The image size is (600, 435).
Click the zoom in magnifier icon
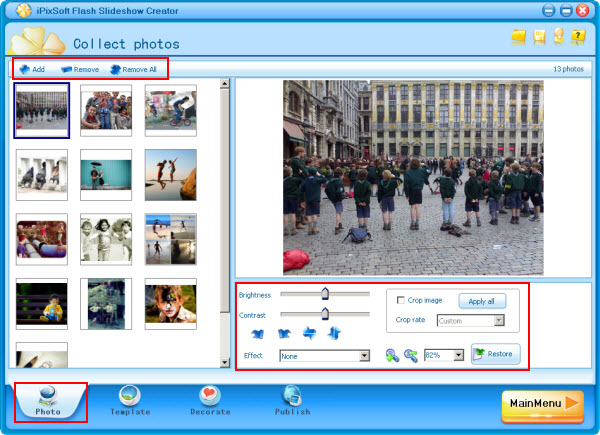pos(391,355)
